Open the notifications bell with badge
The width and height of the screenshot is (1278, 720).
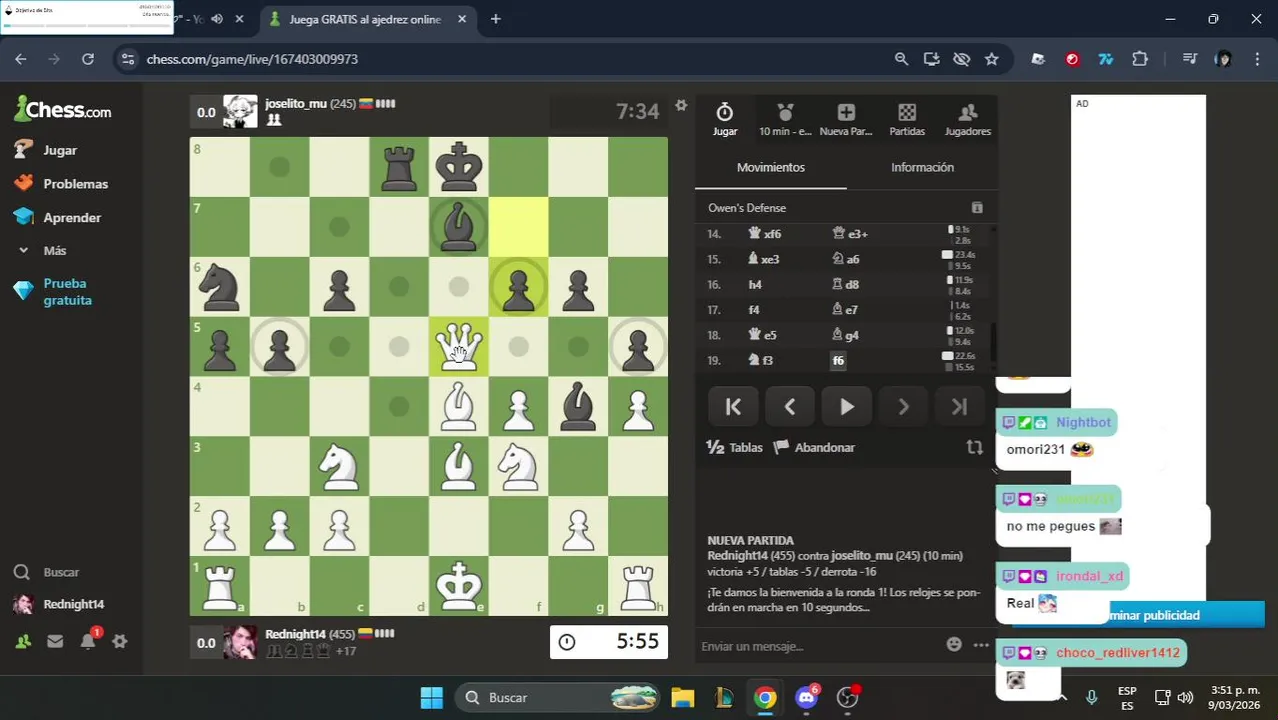click(88, 641)
